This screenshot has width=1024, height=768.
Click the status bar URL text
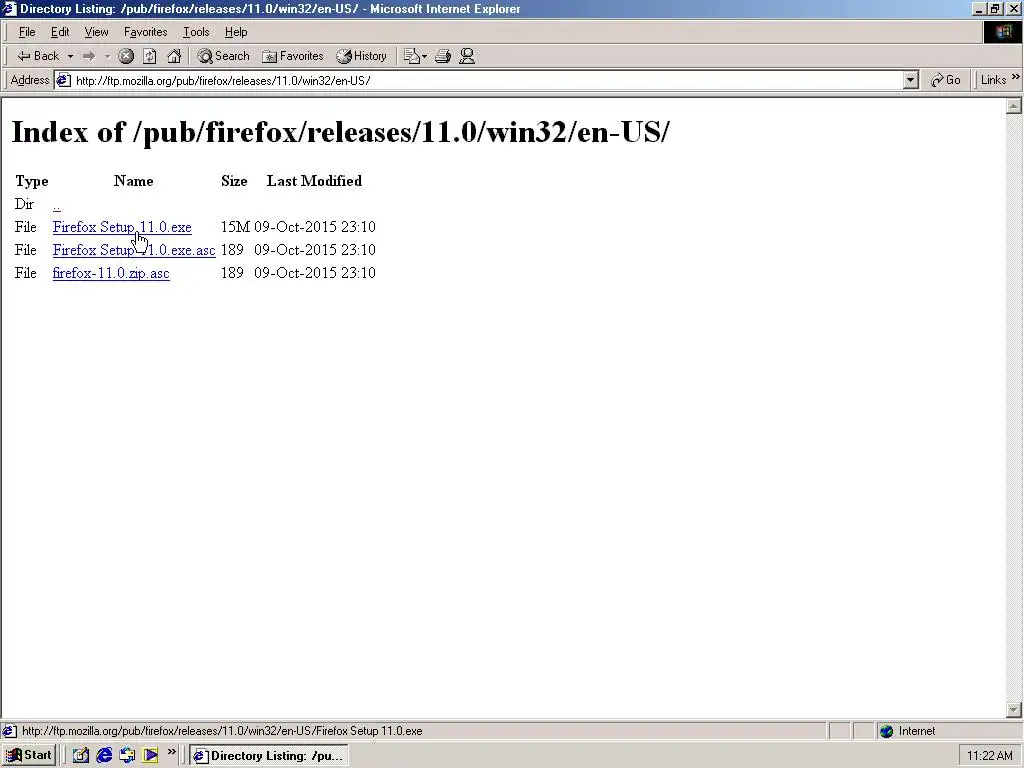222,731
